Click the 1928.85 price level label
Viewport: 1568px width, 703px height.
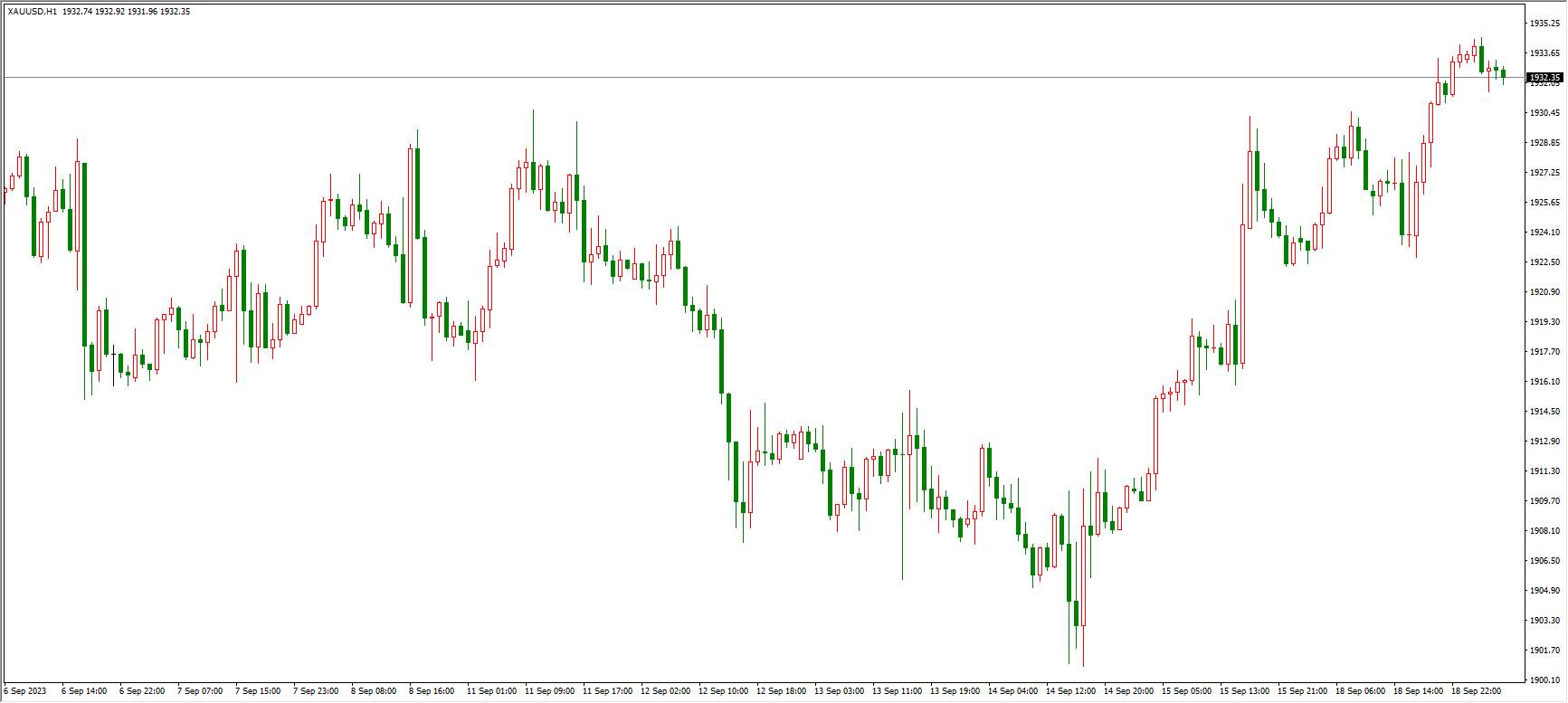1544,143
